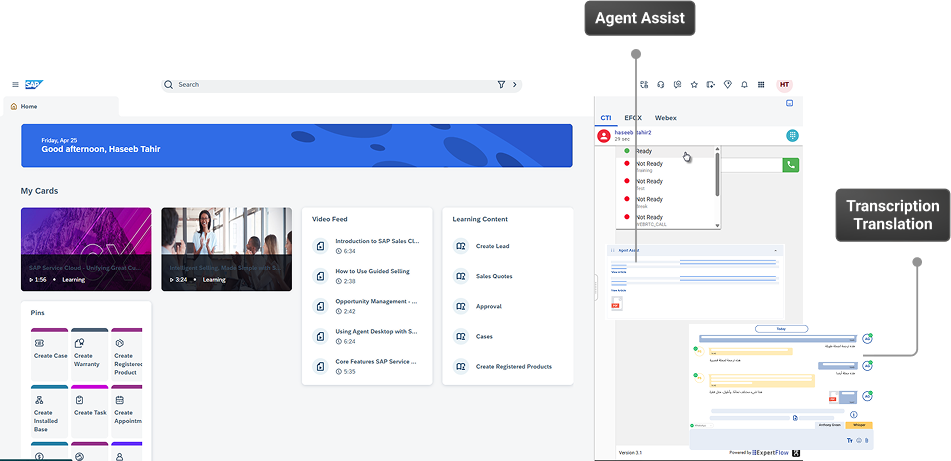This screenshot has height=461, width=951.
Task: Click icon next to Introduction to SAP Sales video
Action: tap(320, 246)
